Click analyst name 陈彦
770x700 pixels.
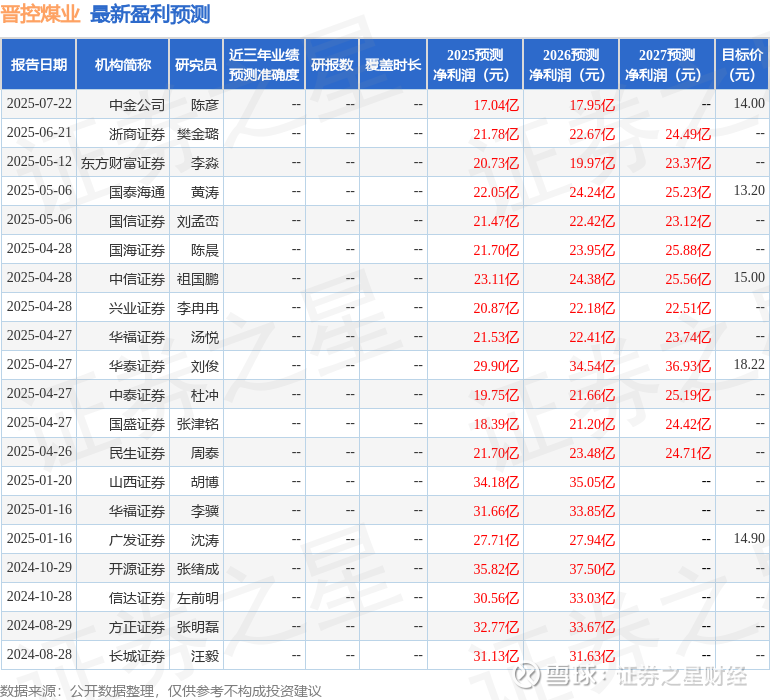click(205, 105)
